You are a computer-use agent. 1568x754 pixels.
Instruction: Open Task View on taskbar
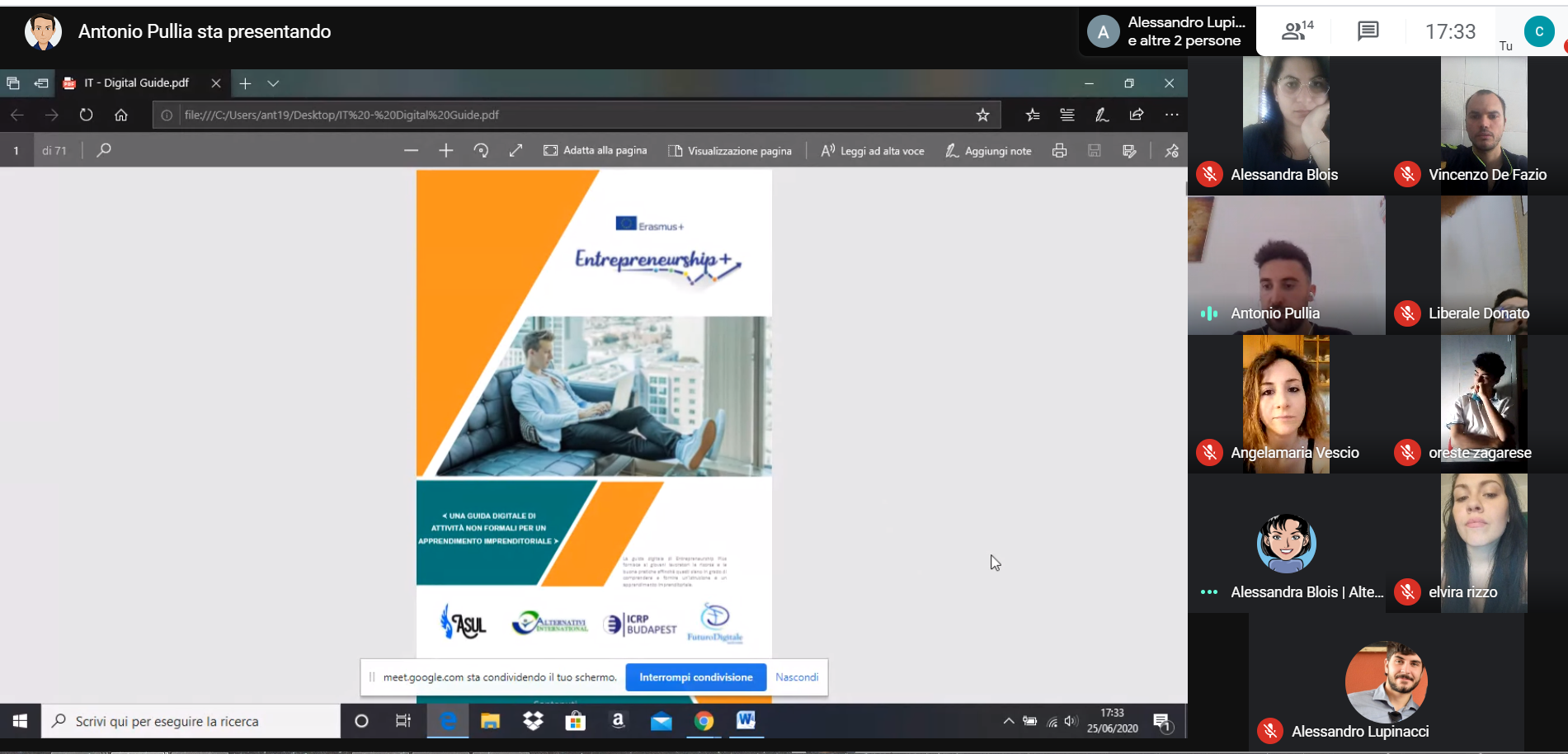[403, 721]
